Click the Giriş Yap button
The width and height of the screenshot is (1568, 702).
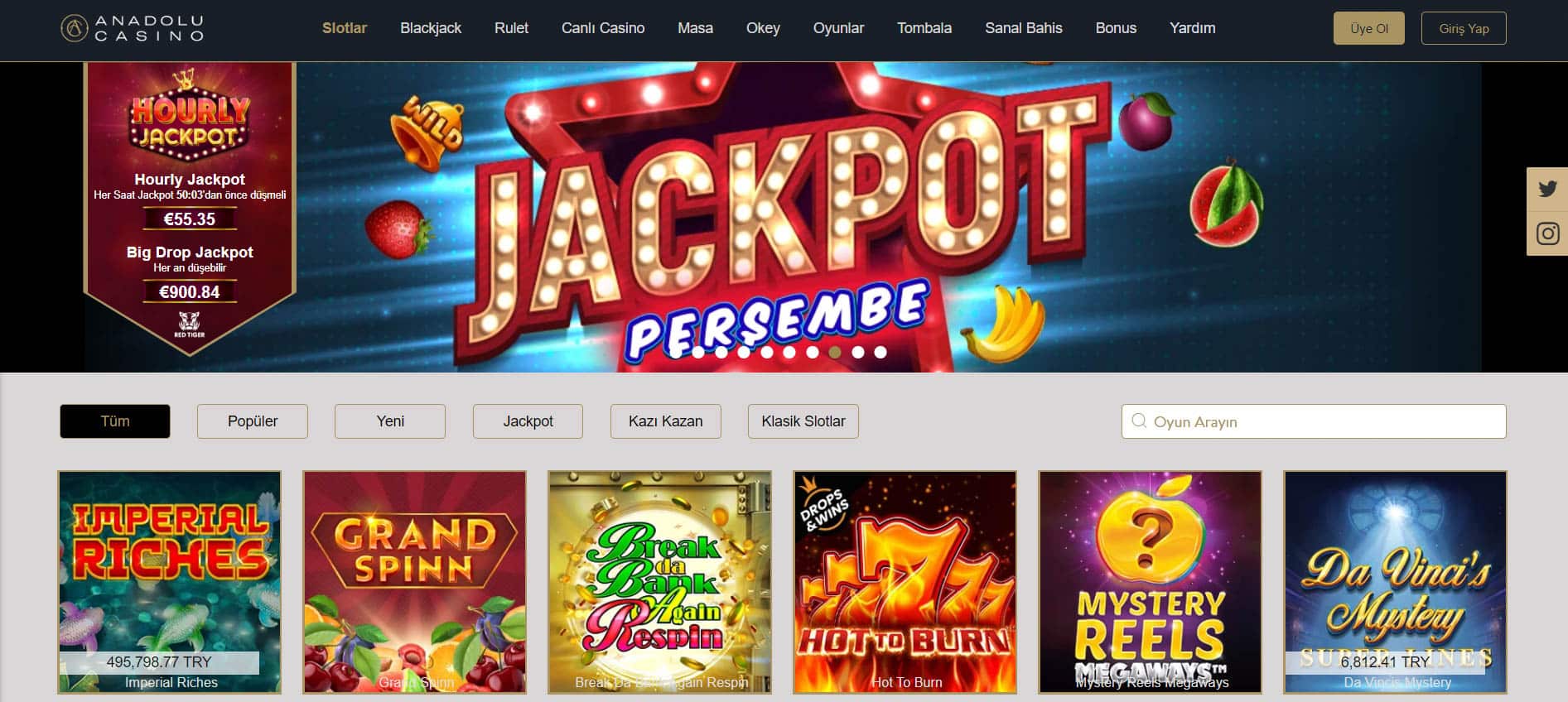click(x=1464, y=28)
